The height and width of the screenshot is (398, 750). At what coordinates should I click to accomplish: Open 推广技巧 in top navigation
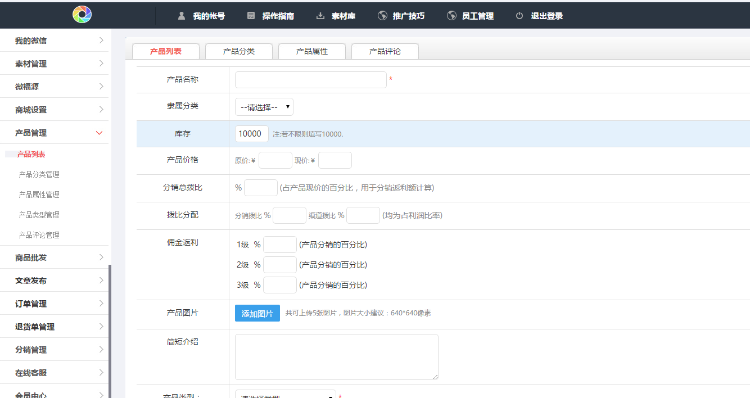tap(408, 16)
